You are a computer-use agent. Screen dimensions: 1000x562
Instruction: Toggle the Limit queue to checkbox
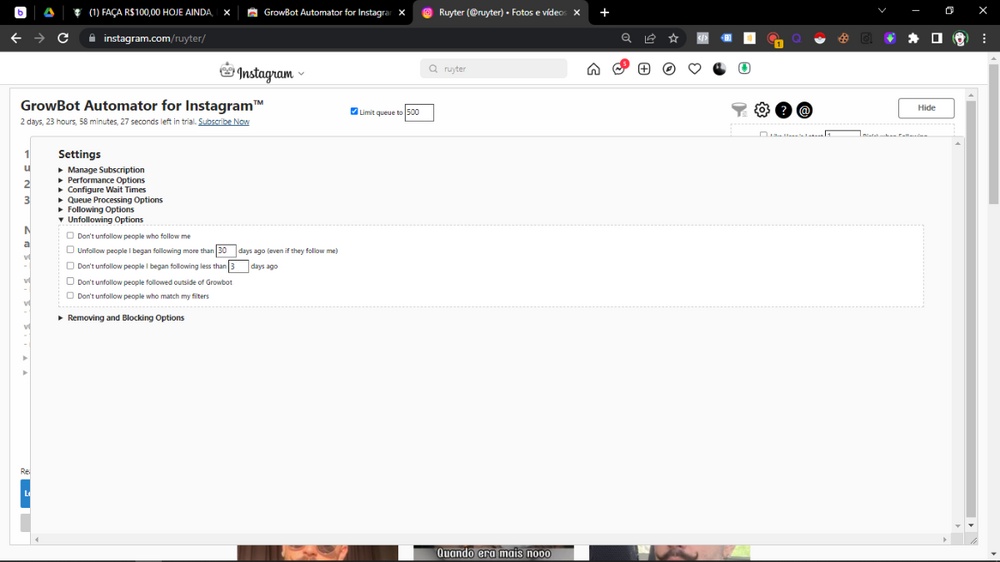(x=354, y=112)
